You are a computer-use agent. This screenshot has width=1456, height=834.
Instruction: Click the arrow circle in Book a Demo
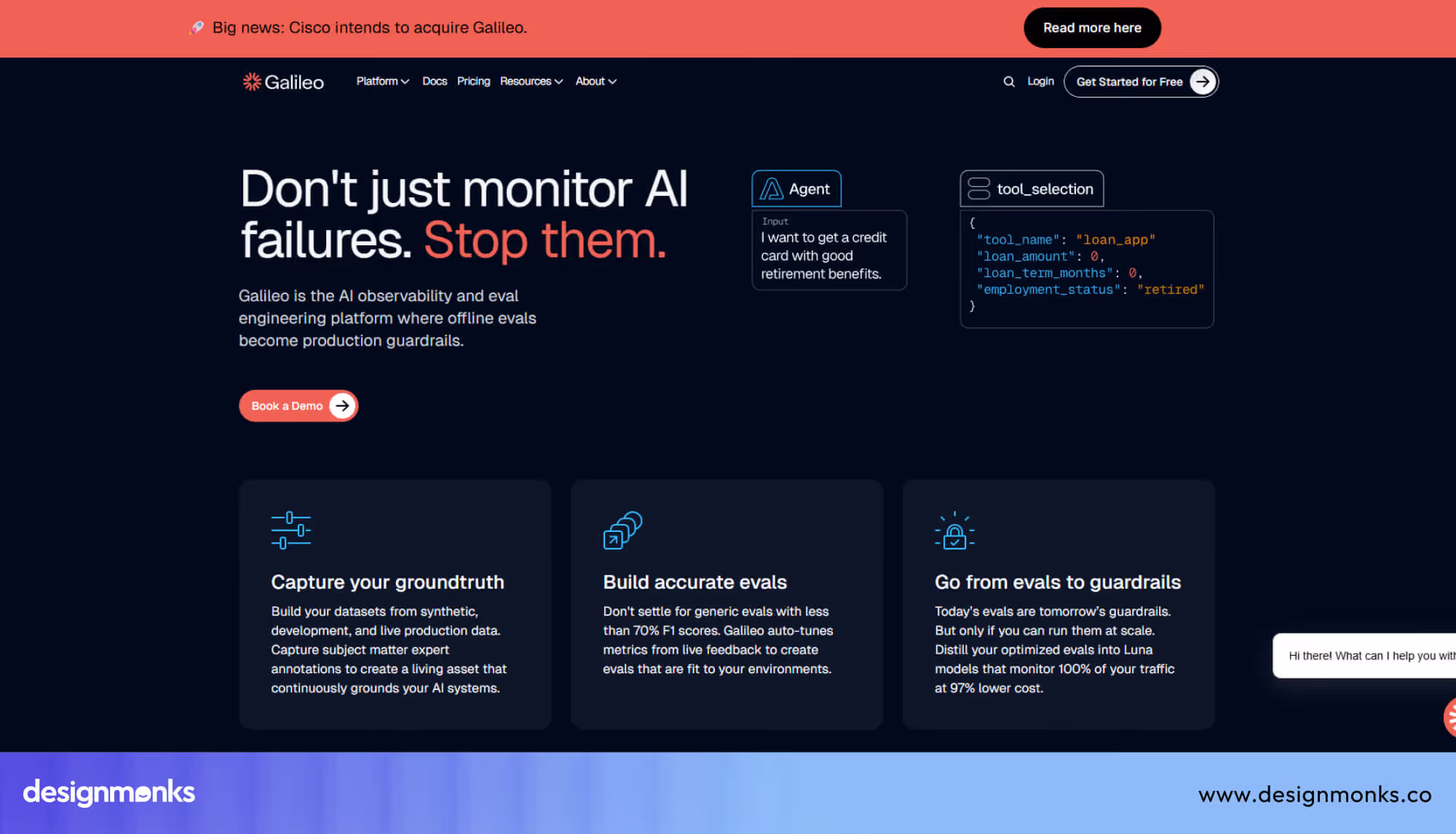click(x=342, y=406)
